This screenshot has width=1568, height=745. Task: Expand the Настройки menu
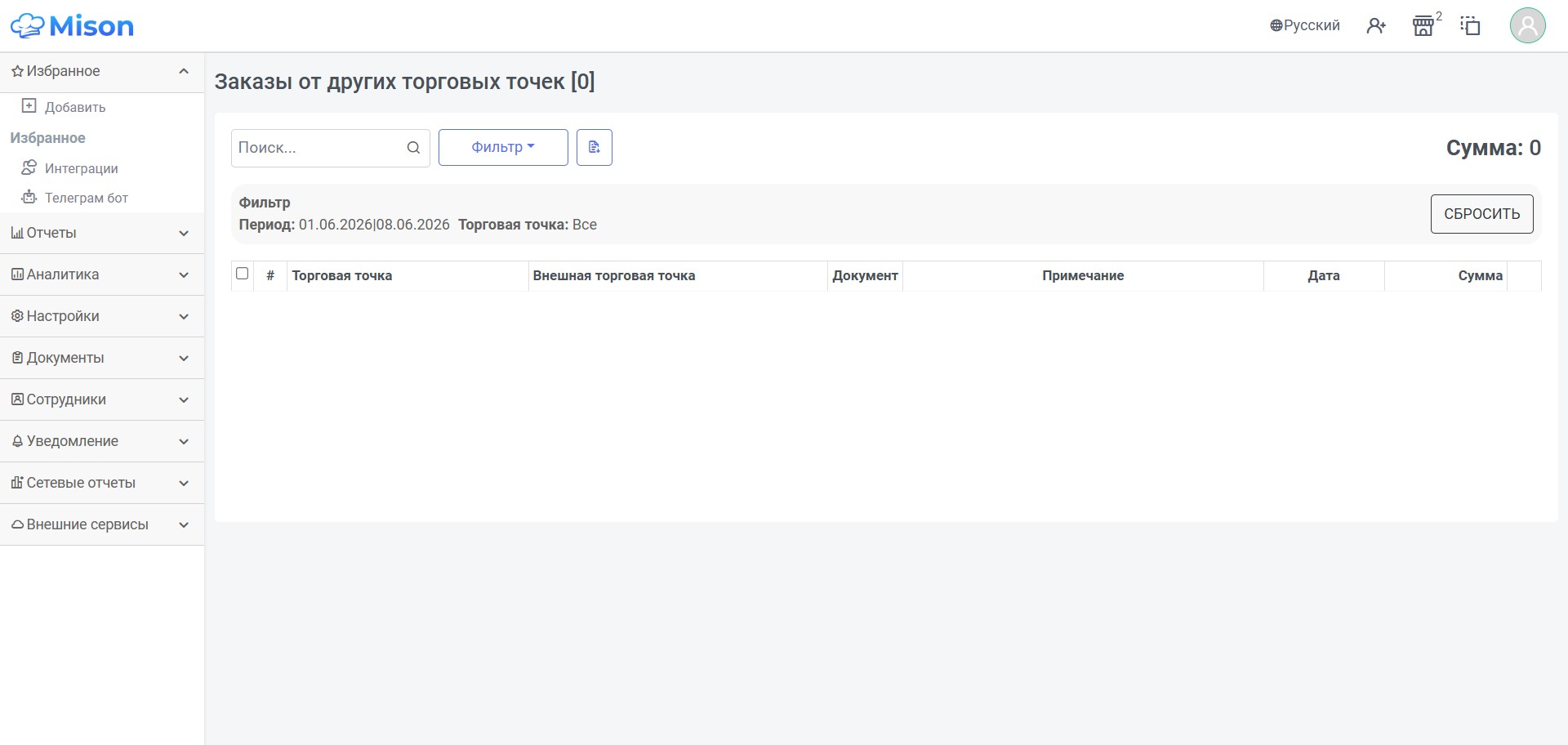coord(102,316)
